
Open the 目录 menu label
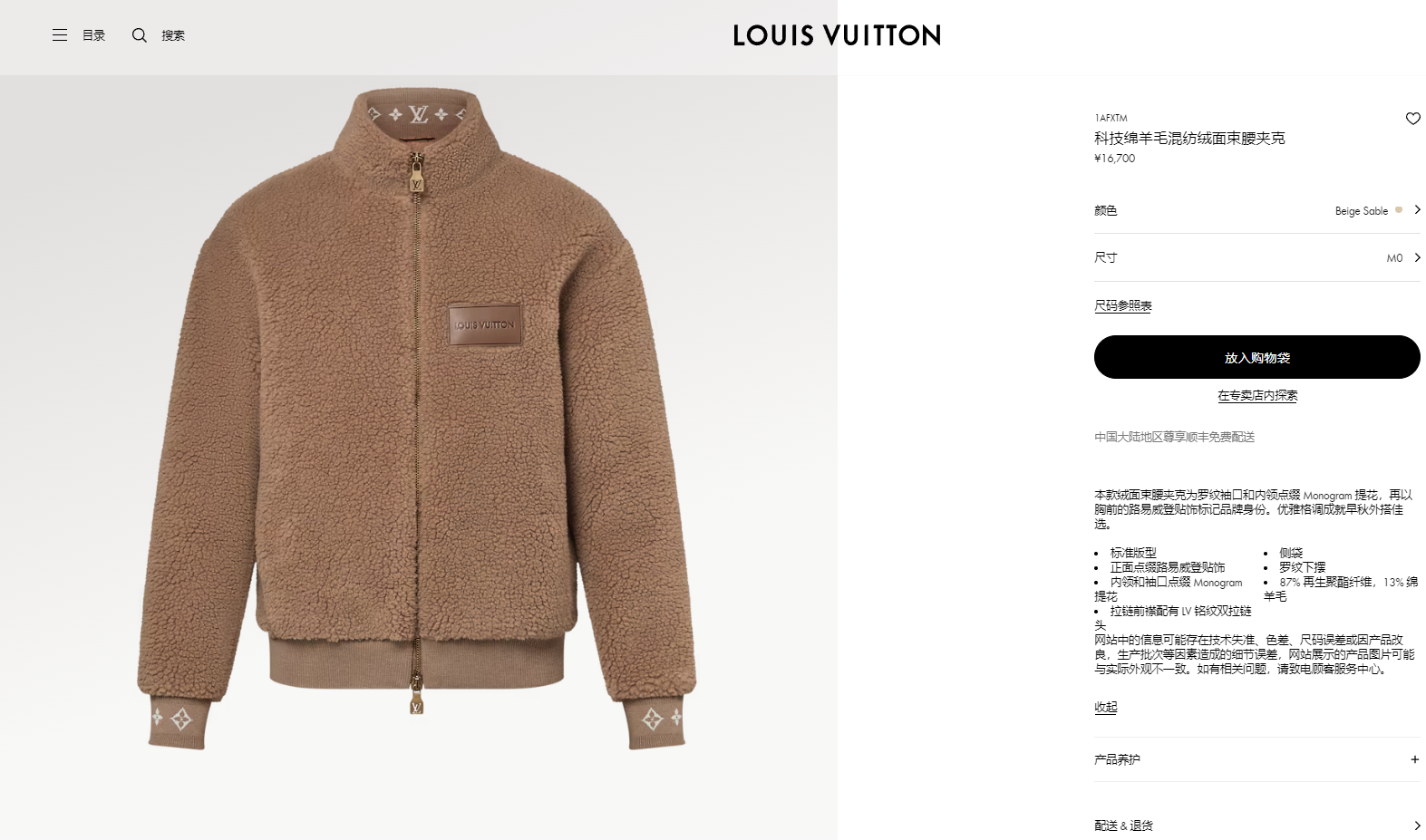(x=94, y=35)
